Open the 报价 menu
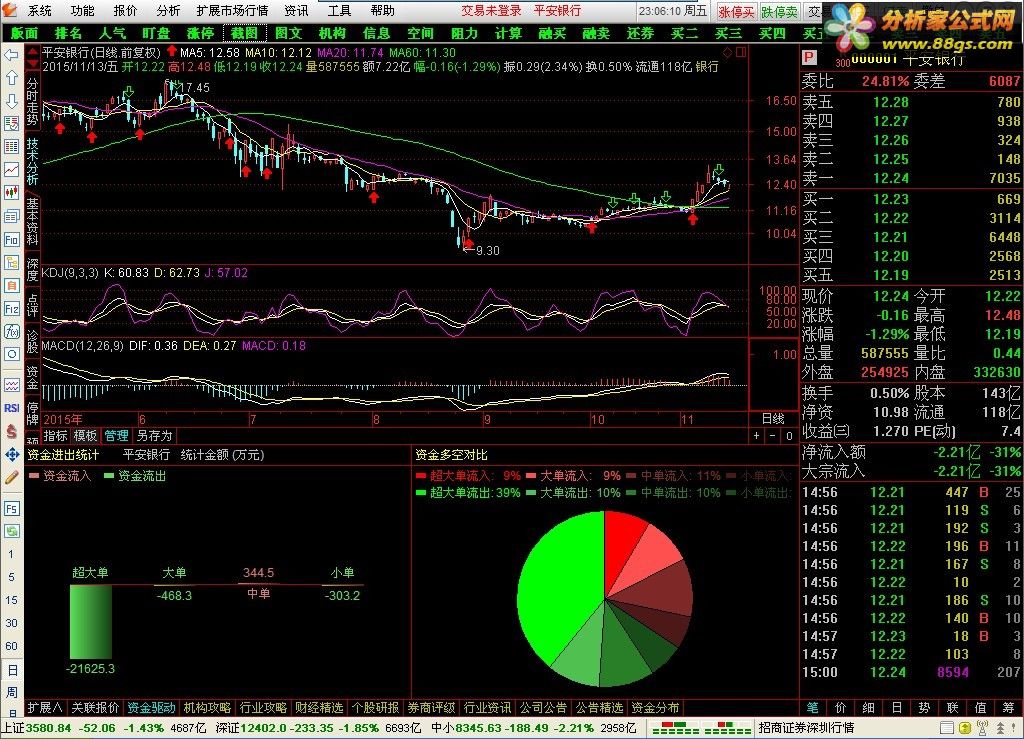Image resolution: width=1024 pixels, height=739 pixels. 125,10
